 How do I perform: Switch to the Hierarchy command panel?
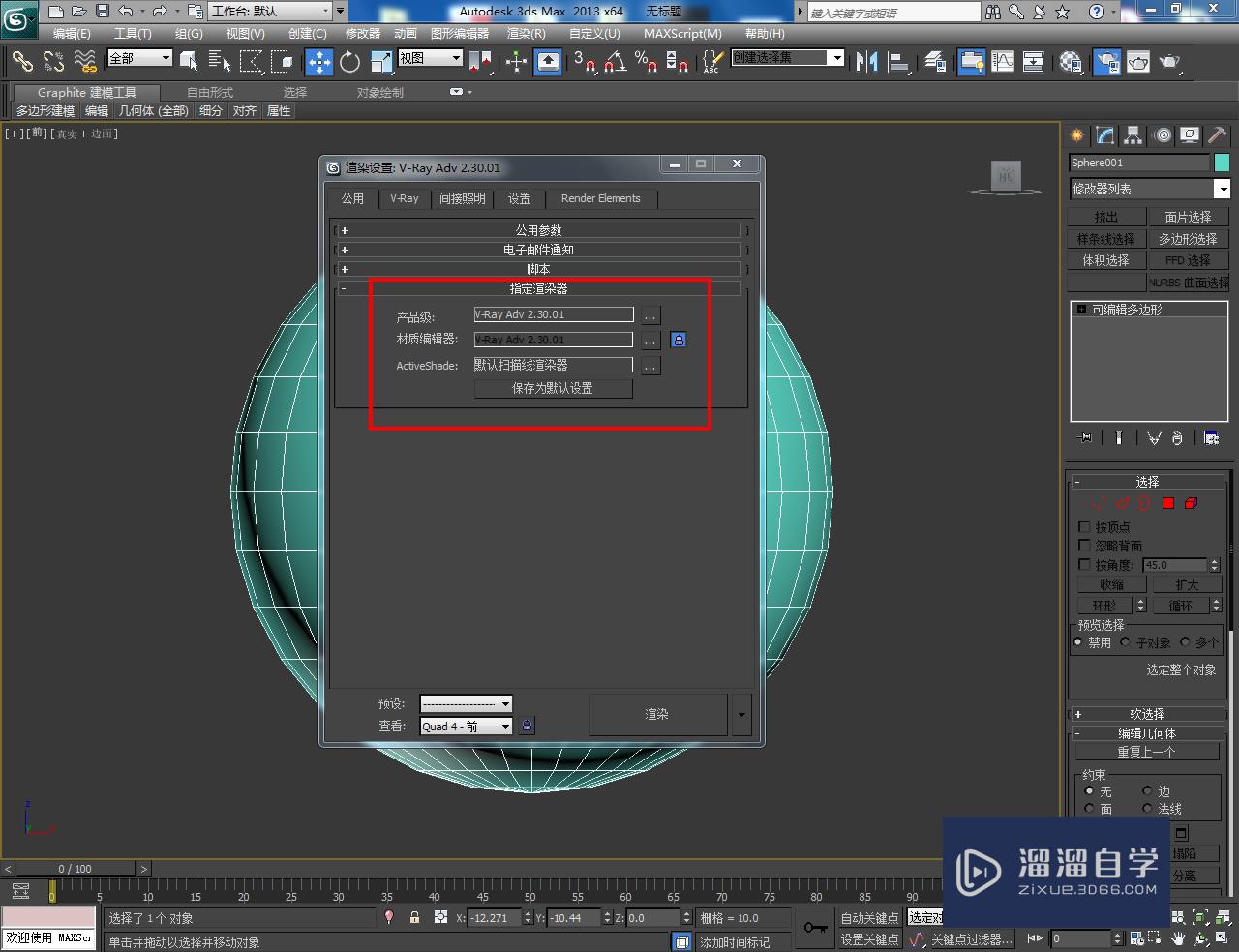(1133, 135)
